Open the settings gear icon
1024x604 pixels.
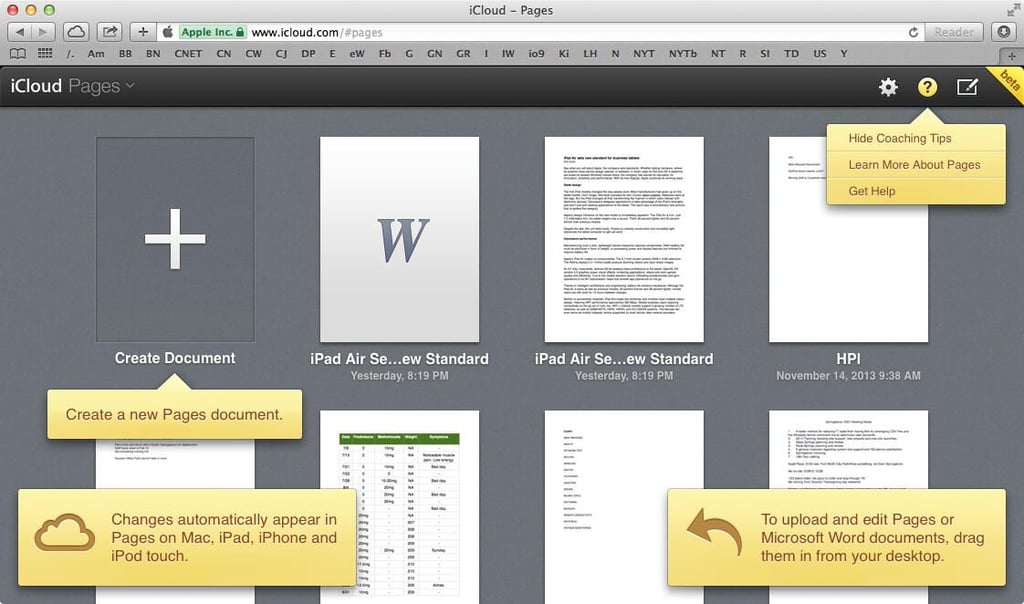(x=888, y=87)
